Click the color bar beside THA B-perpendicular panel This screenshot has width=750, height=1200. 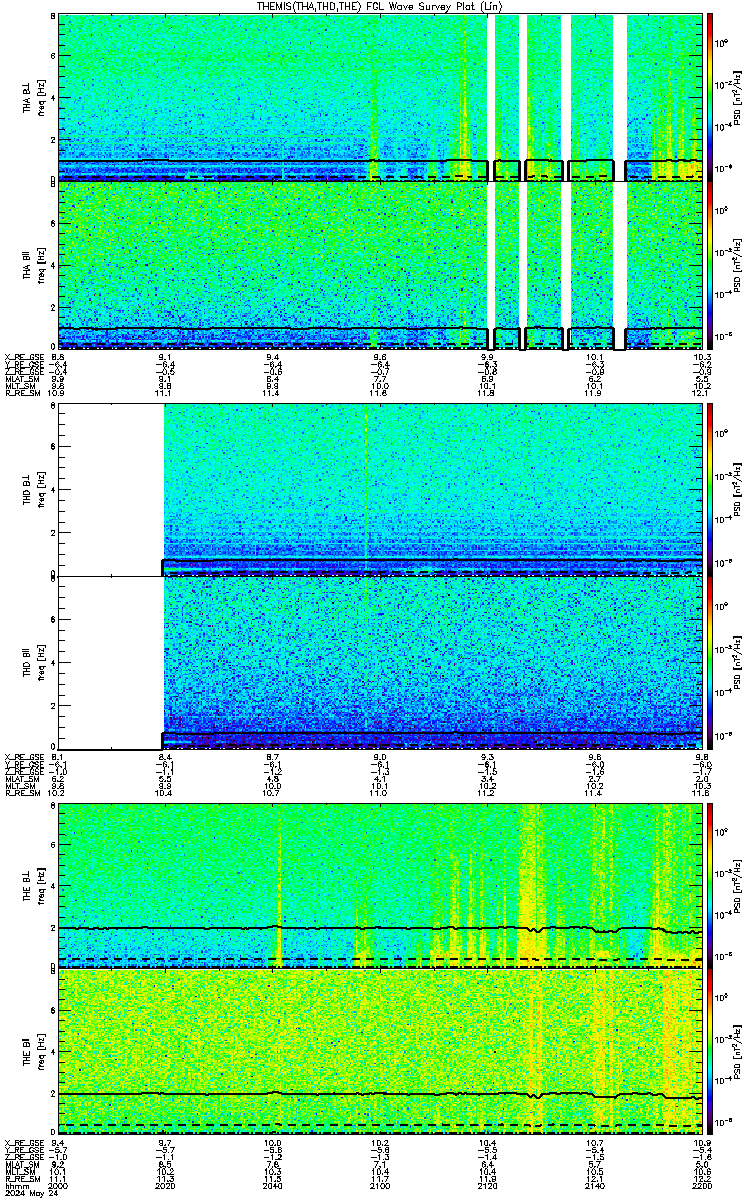coord(710,97)
